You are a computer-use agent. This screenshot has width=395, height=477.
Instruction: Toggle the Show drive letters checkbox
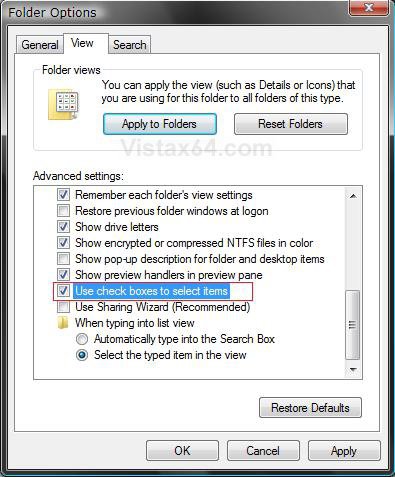click(x=63, y=227)
